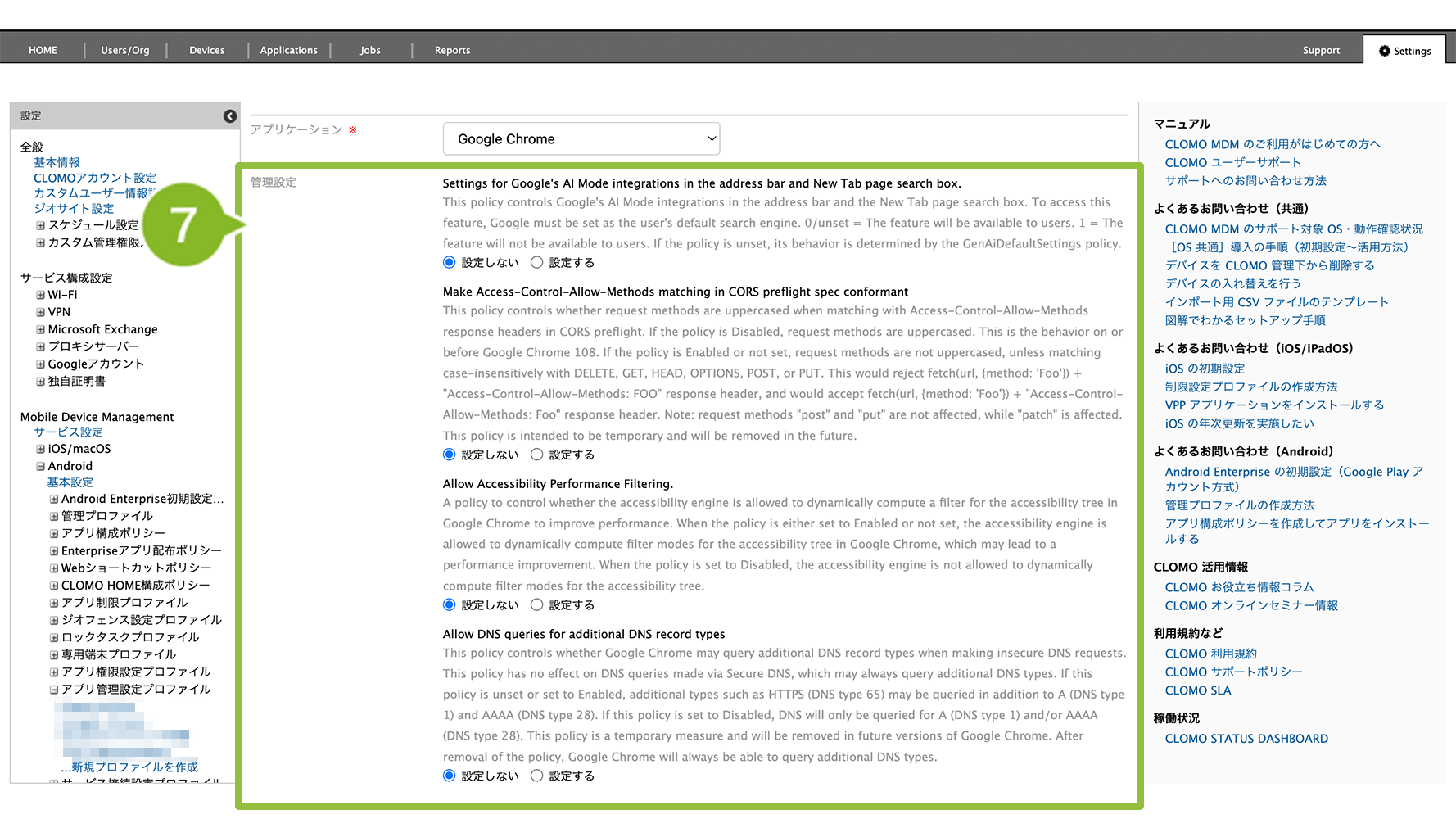Open the Devices menu
The image size is (1456, 819).
(206, 51)
